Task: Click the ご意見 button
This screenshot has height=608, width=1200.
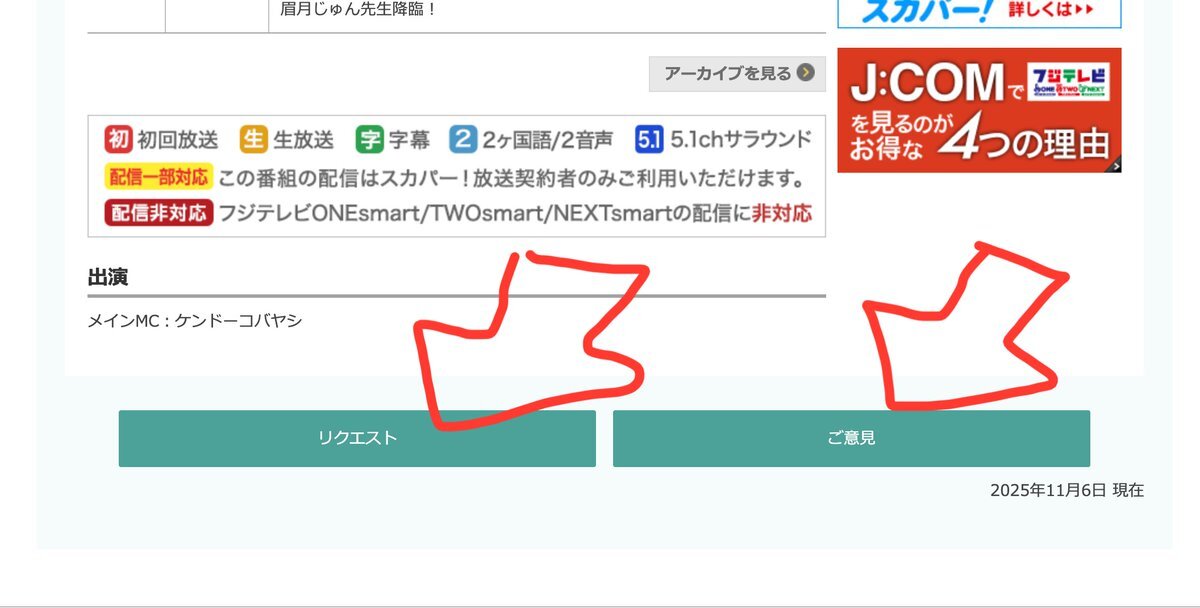Action: coord(851,438)
